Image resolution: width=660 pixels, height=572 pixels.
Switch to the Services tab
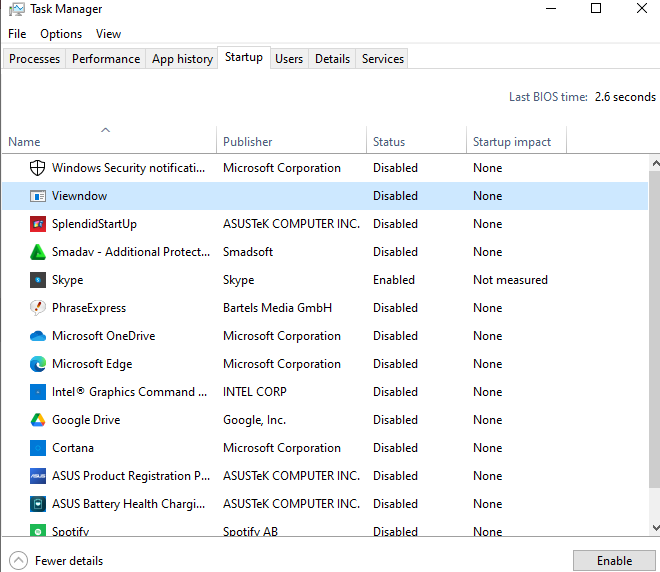click(383, 59)
